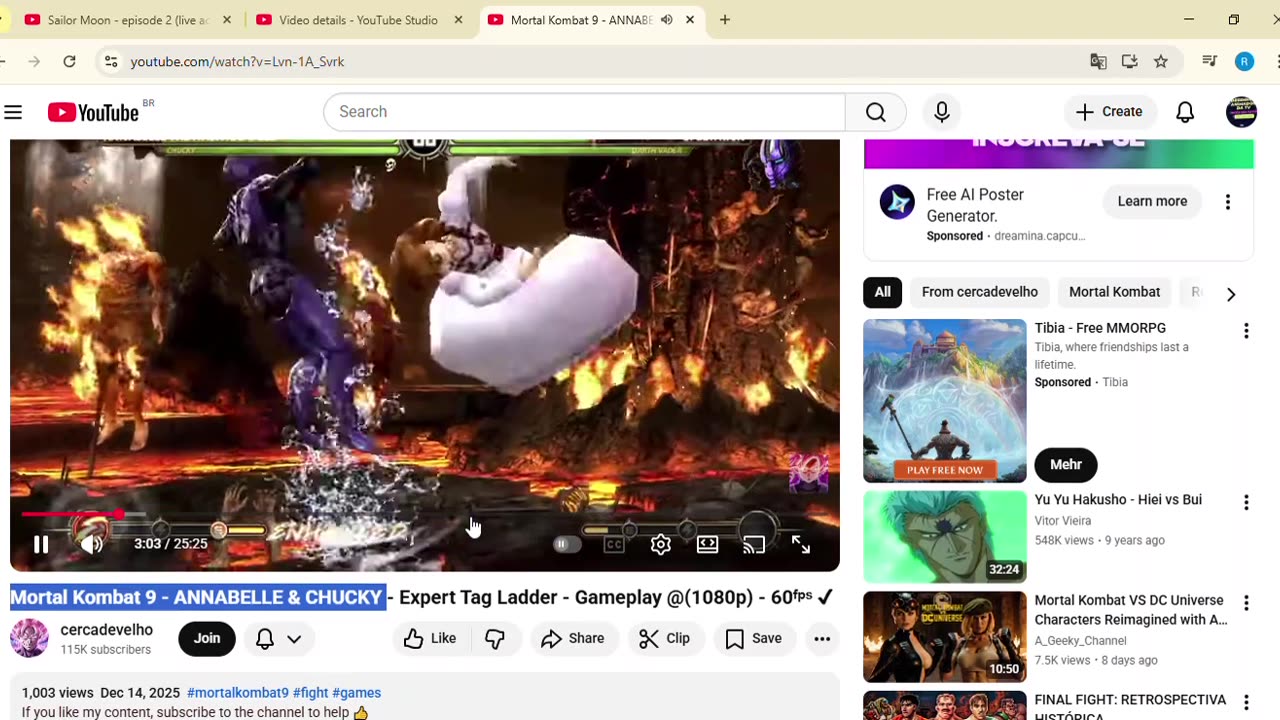Reload the page in the browser

click(69, 62)
